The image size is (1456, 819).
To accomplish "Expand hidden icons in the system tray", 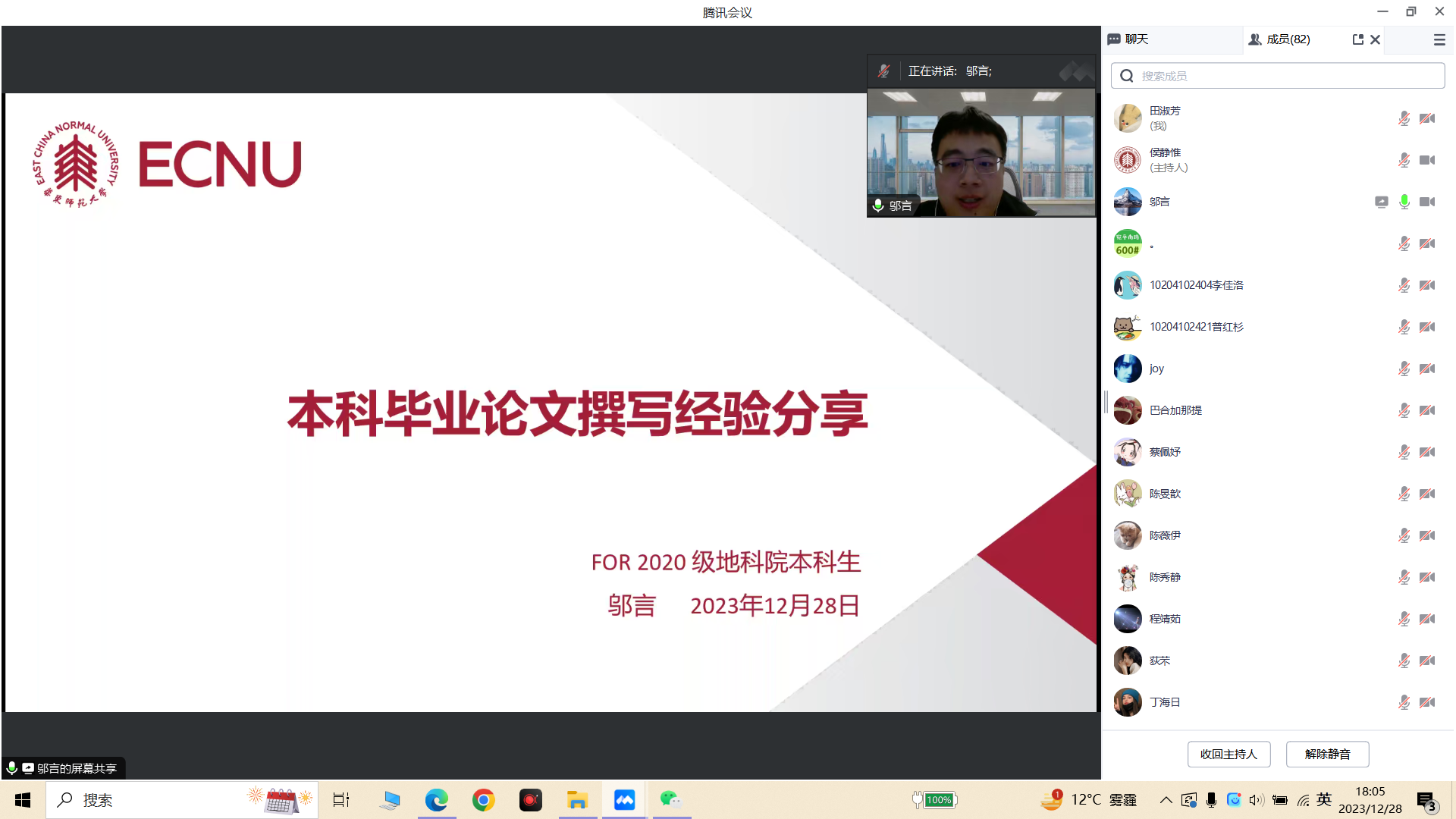I will [1166, 799].
